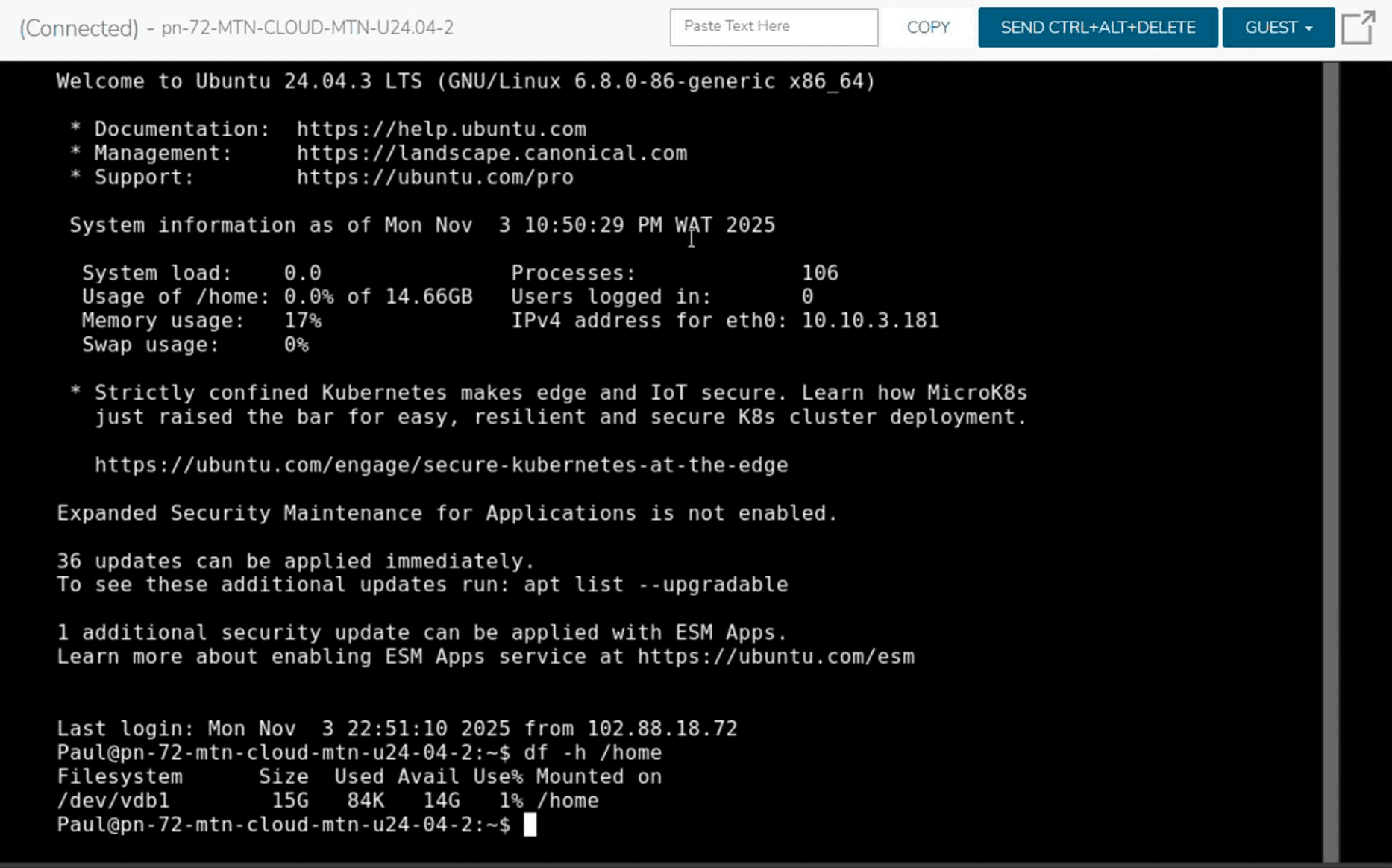Open the GUEST dropdown menu
The width and height of the screenshot is (1392, 868).
1278,28
